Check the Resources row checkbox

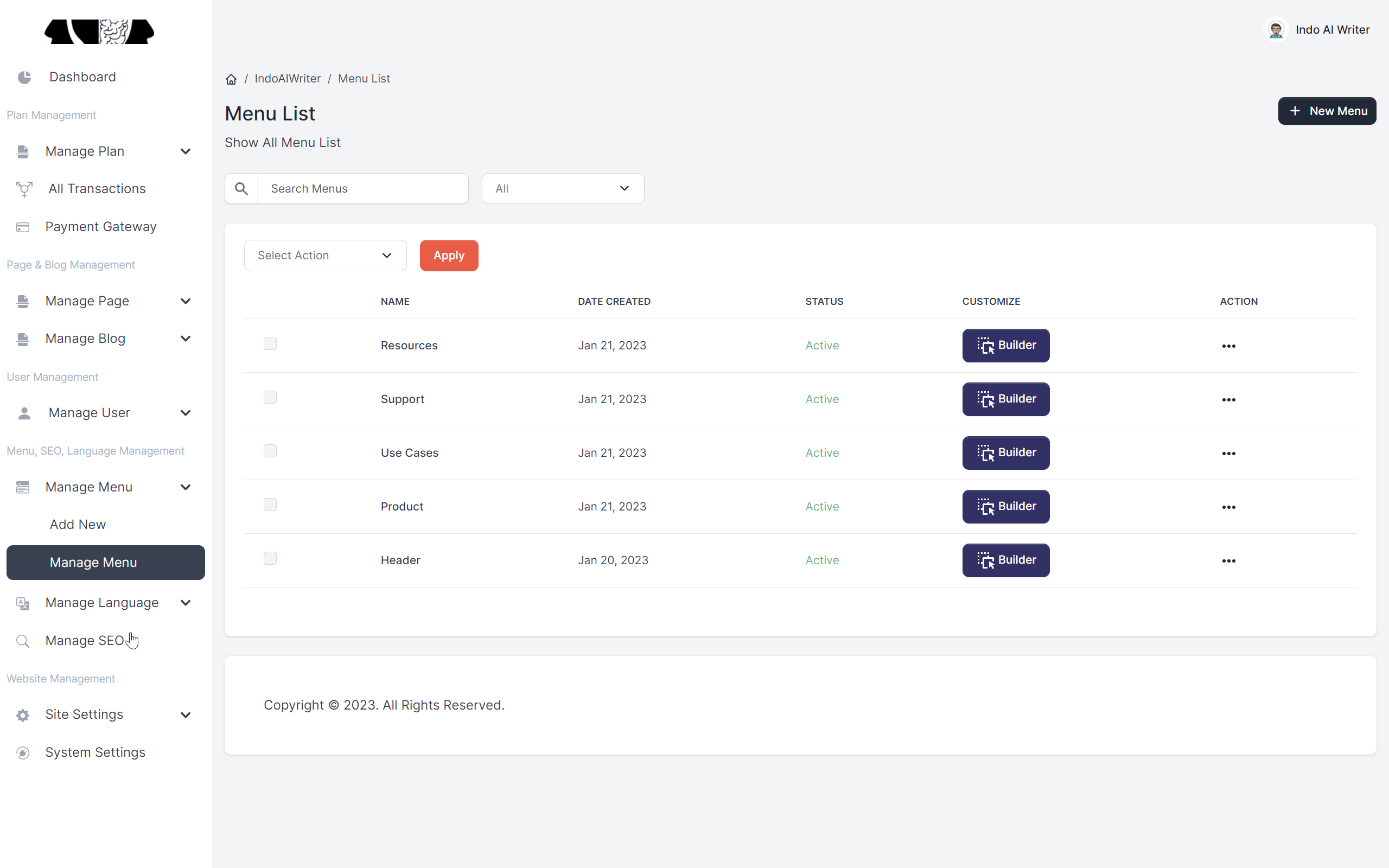(x=270, y=343)
